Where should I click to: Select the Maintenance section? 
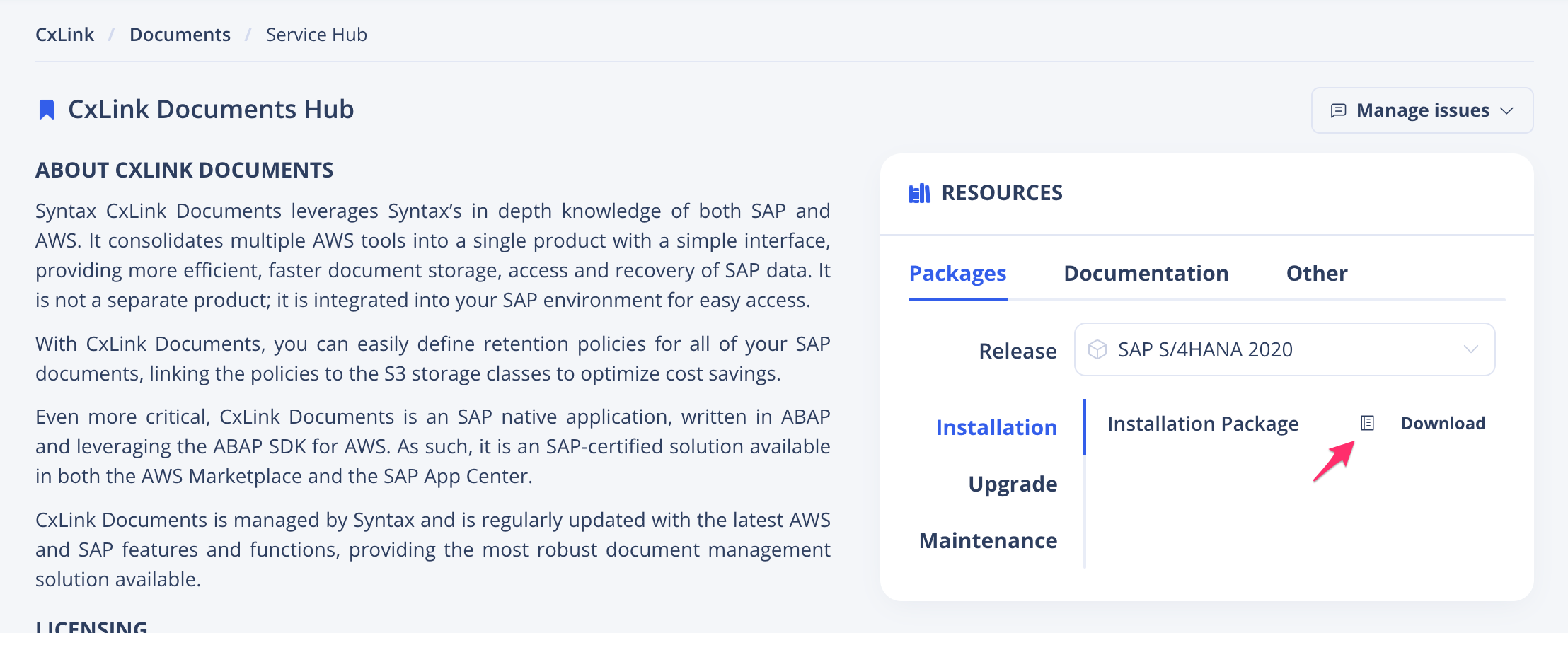pyautogui.click(x=988, y=540)
